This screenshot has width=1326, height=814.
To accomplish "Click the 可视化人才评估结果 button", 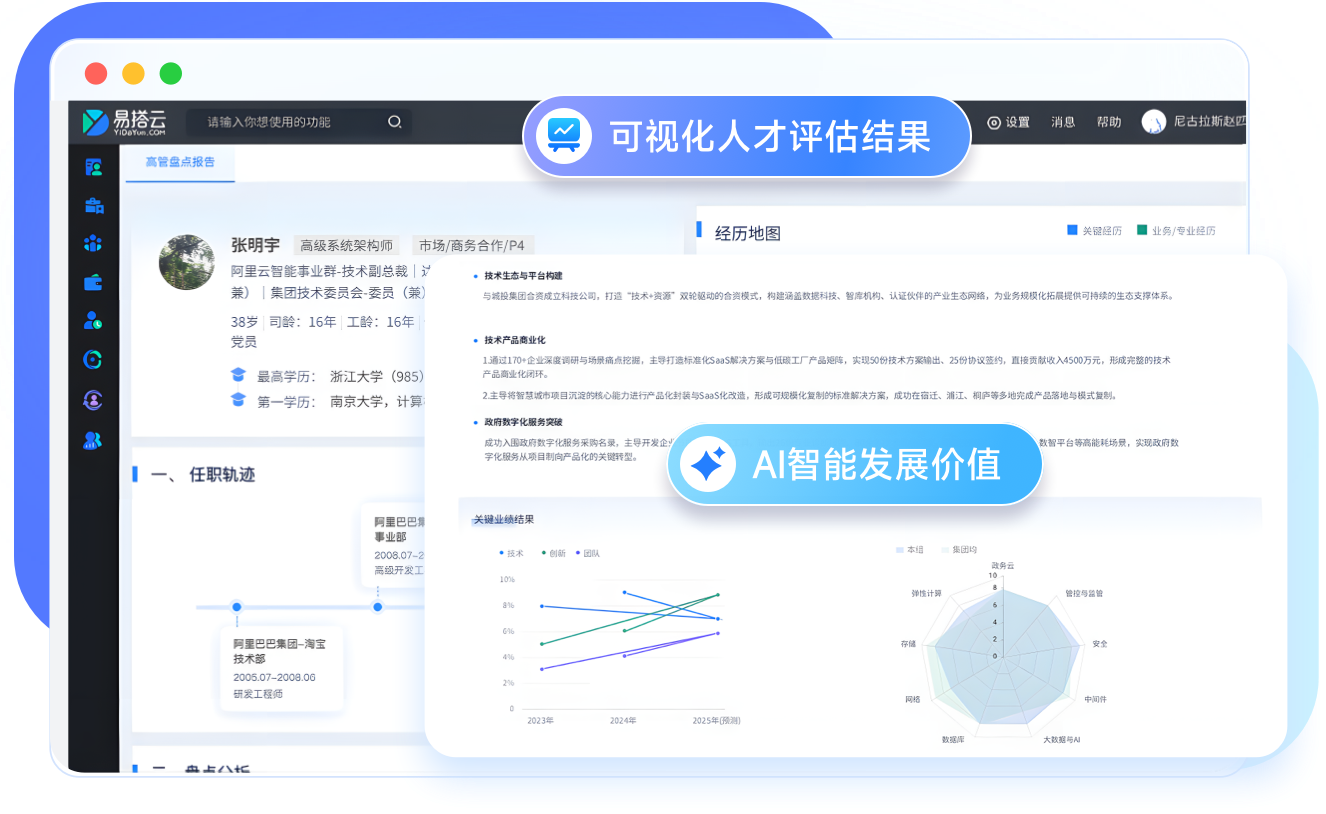I will 746,137.
